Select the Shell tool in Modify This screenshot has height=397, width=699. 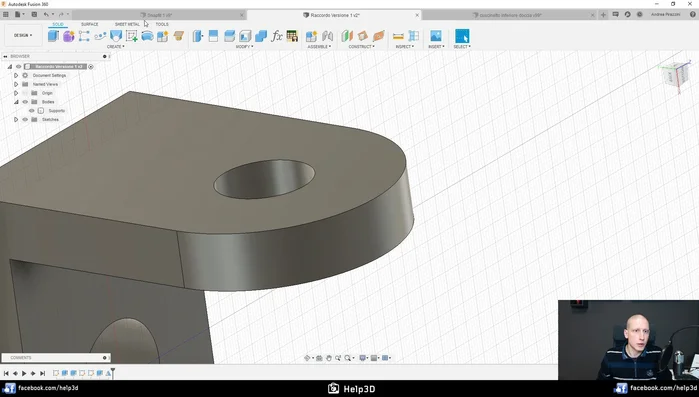(x=245, y=36)
